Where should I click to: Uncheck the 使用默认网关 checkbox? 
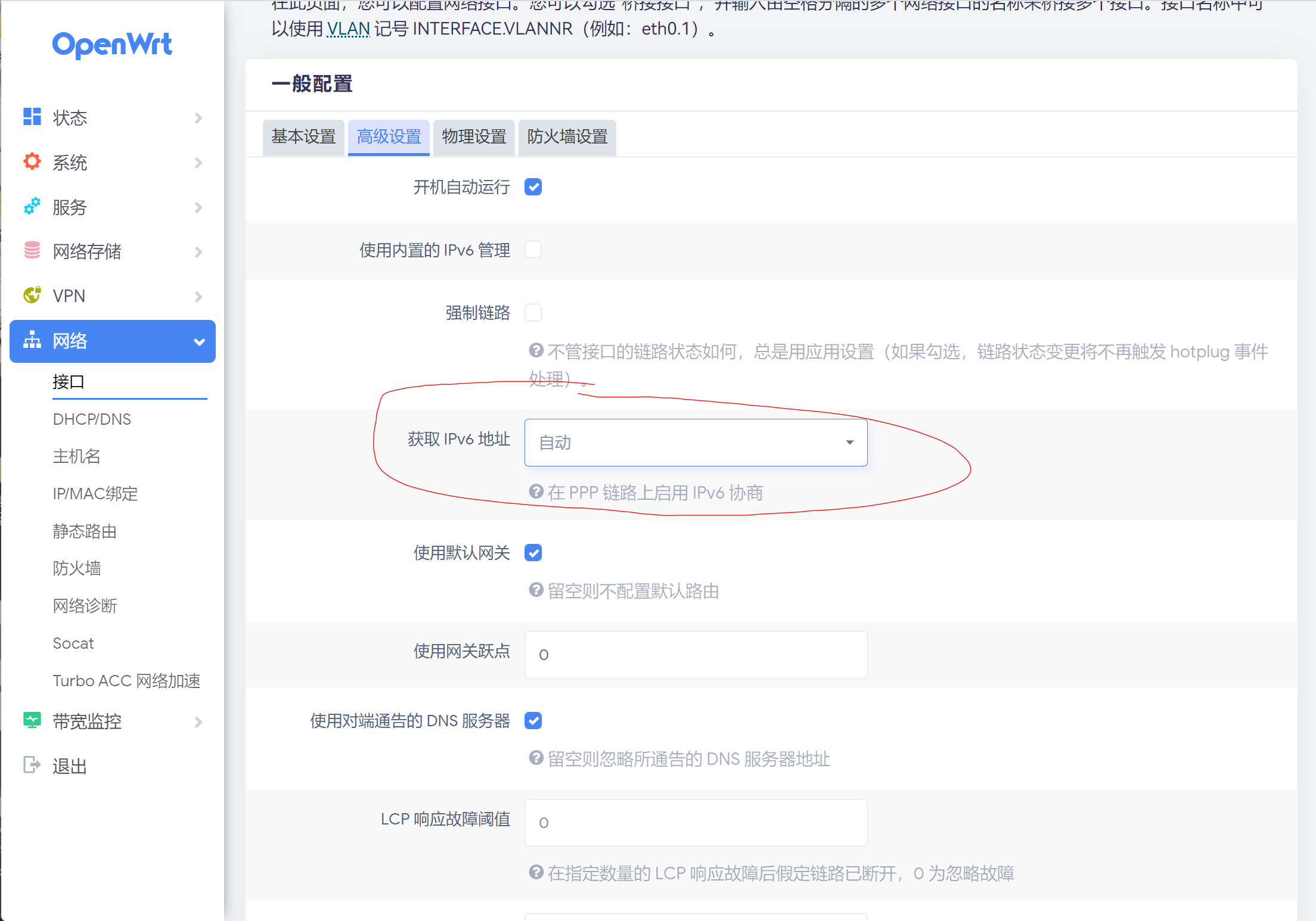[533, 553]
